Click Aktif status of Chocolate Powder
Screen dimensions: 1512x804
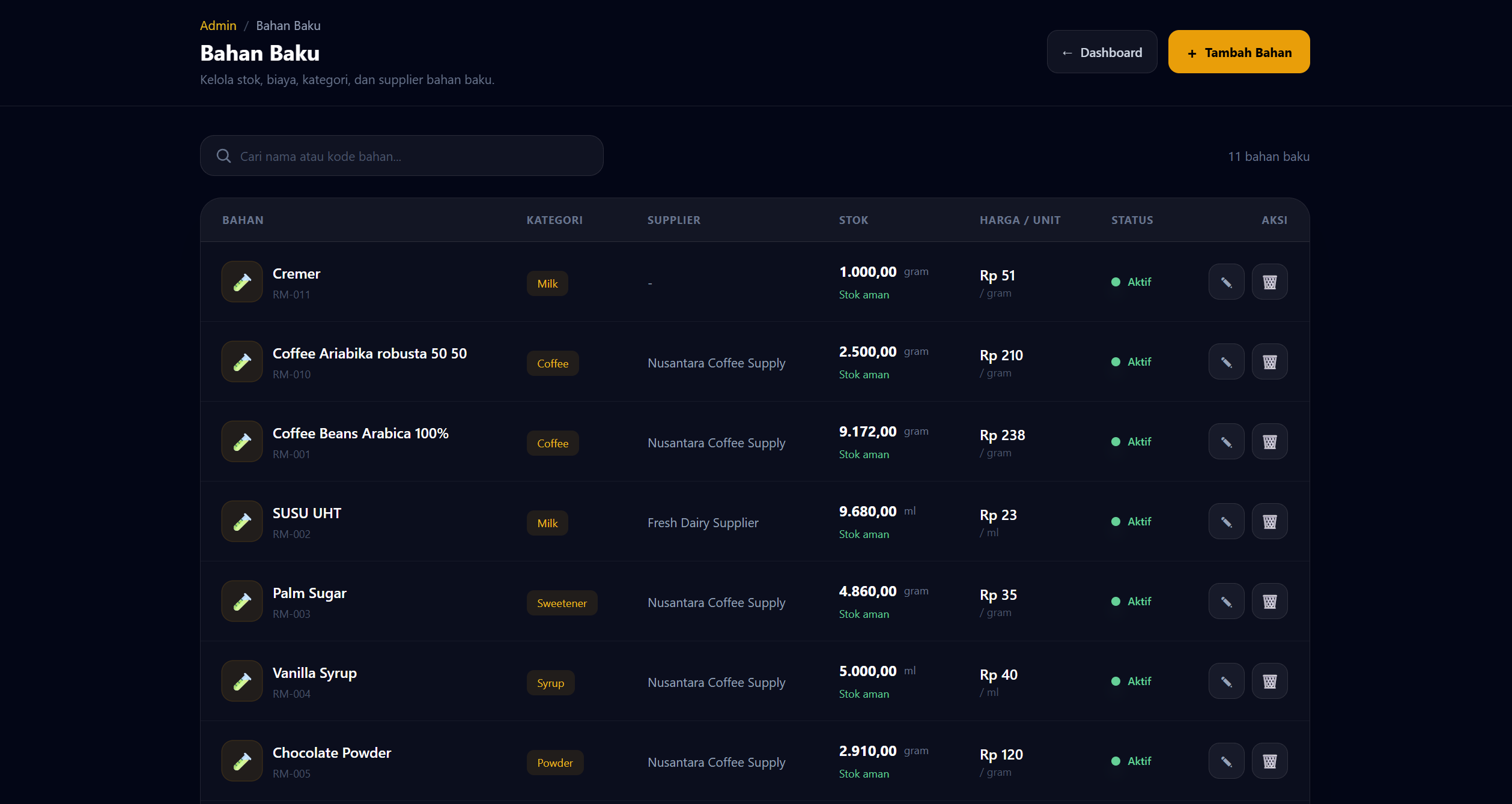pyautogui.click(x=1131, y=761)
